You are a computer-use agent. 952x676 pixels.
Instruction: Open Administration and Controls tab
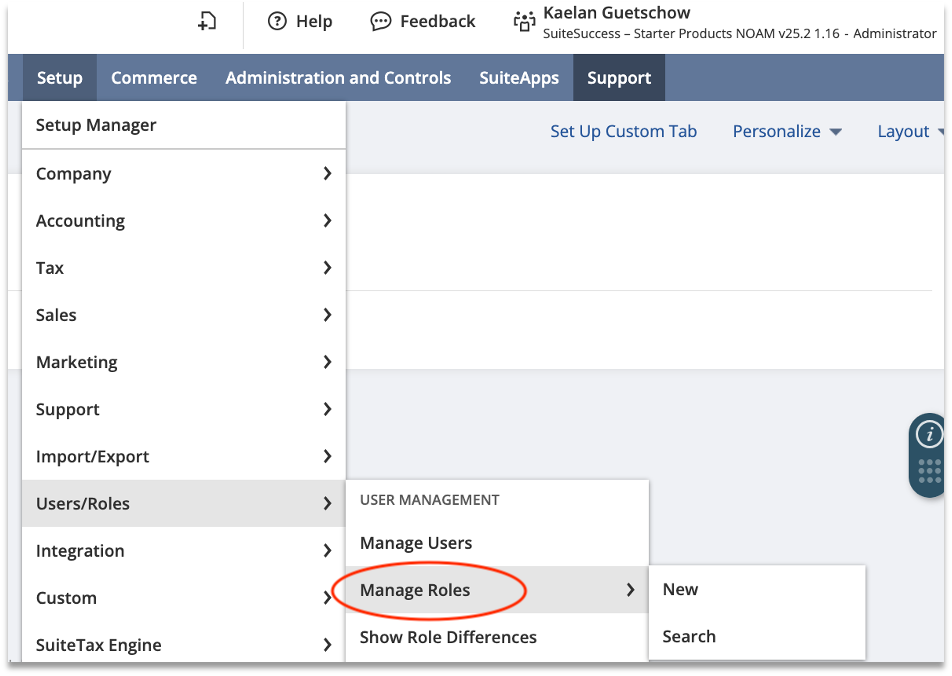pos(338,78)
